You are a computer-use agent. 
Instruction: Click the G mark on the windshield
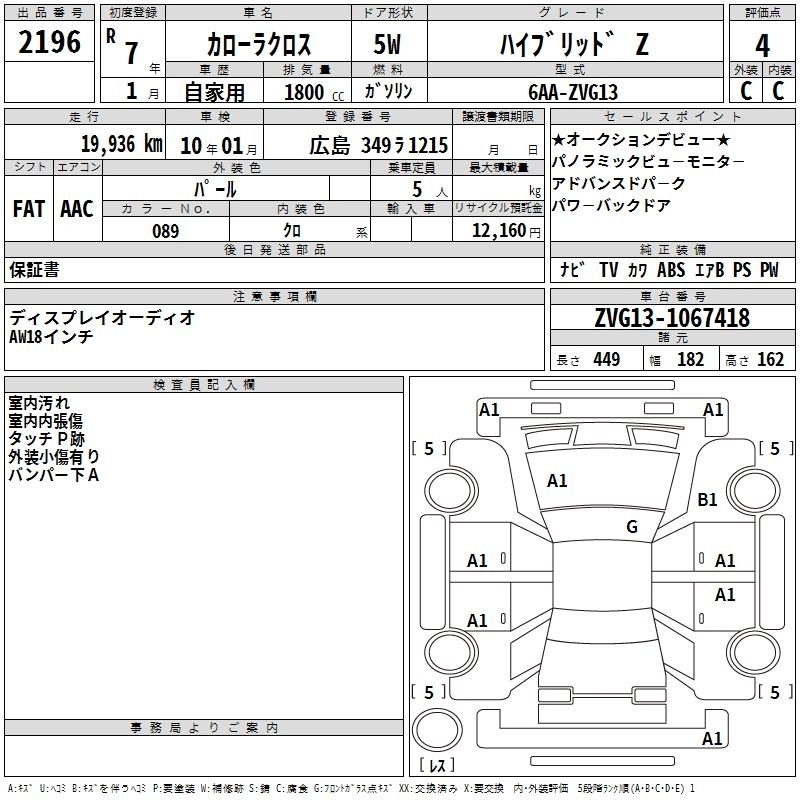[631, 526]
